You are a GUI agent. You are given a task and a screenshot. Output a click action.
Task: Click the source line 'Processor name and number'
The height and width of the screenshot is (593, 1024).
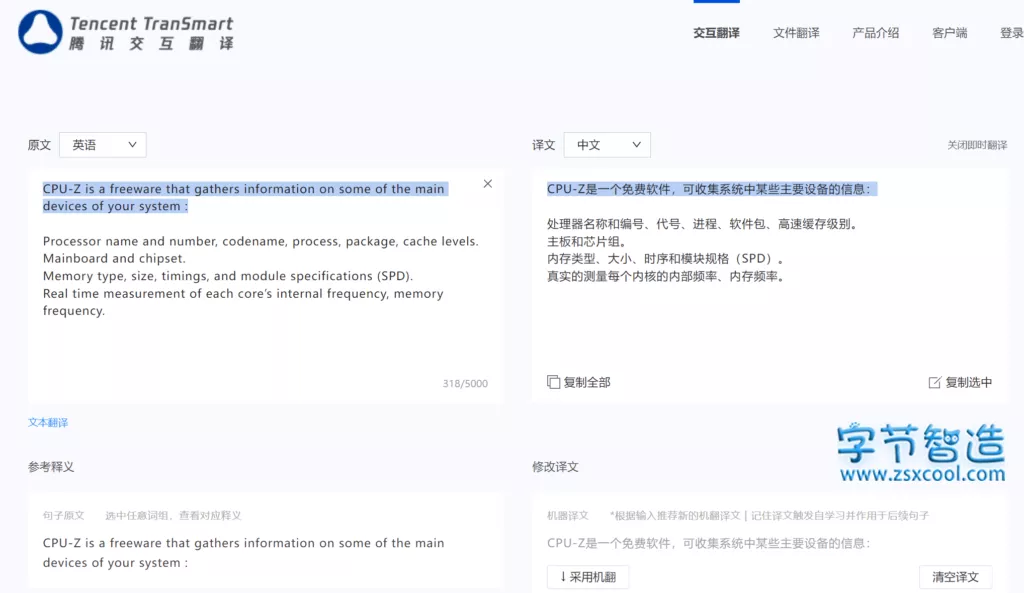261,241
